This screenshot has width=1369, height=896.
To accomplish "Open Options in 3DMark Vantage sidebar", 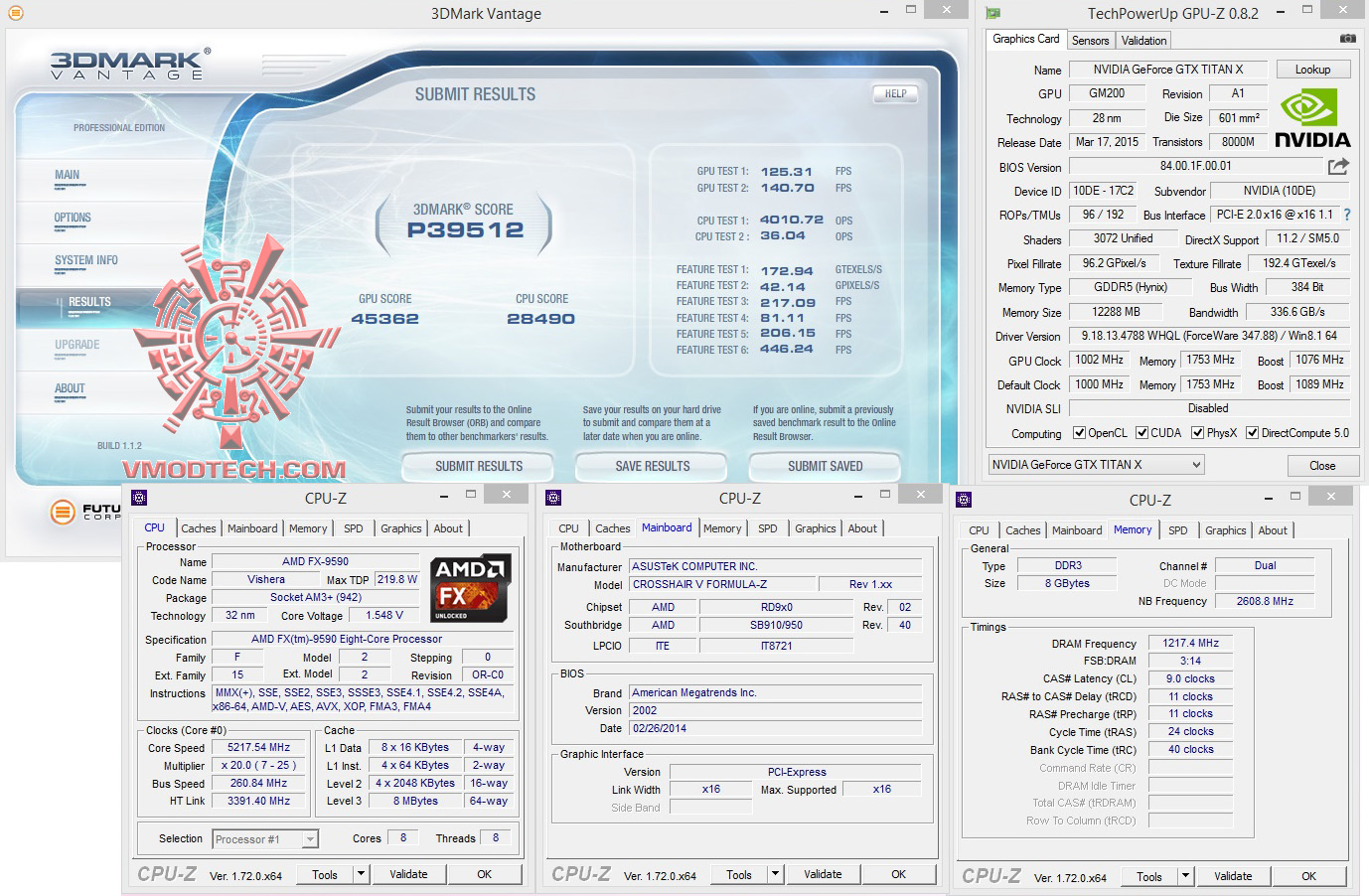I will click(73, 218).
